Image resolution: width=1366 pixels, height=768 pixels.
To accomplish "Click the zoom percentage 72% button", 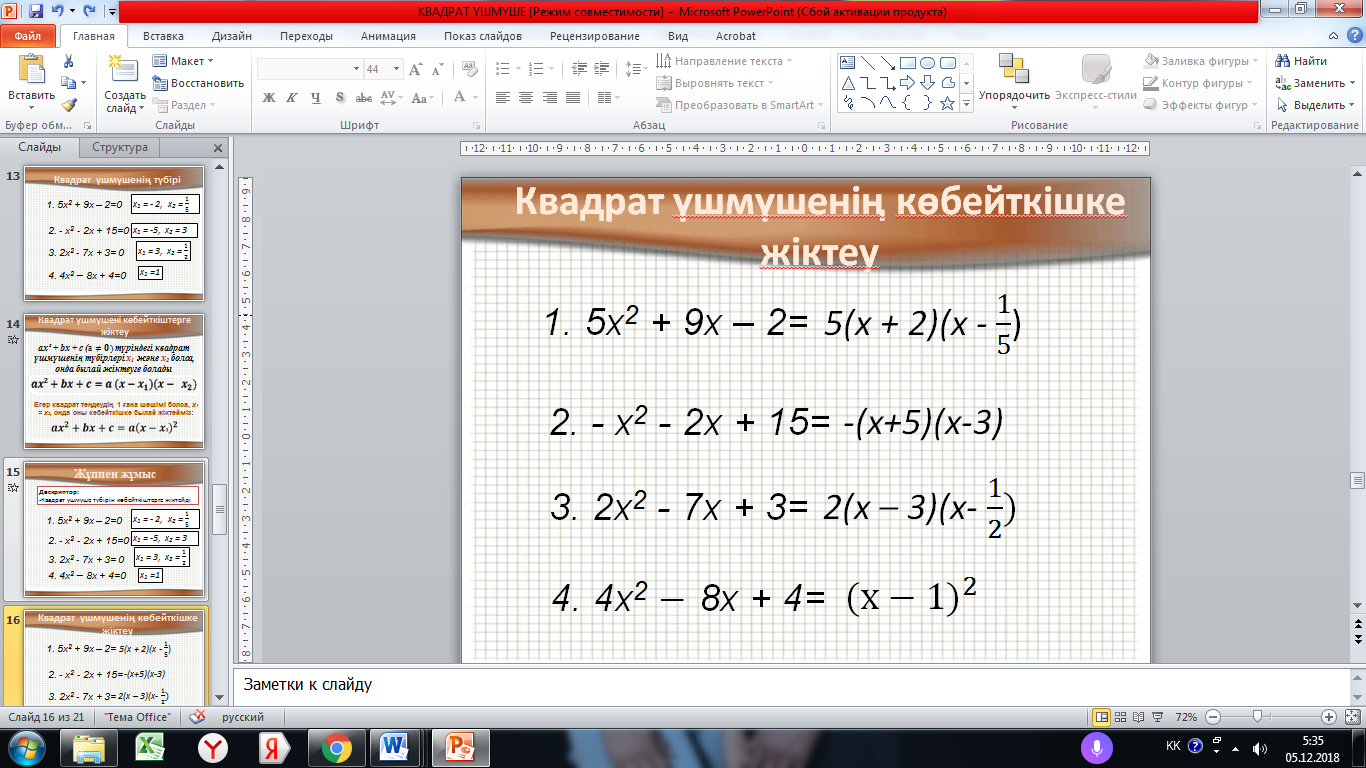I will tap(1186, 717).
